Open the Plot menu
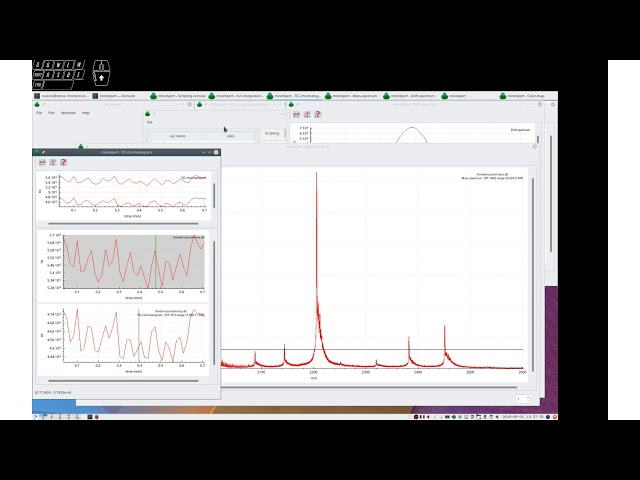 click(51, 113)
